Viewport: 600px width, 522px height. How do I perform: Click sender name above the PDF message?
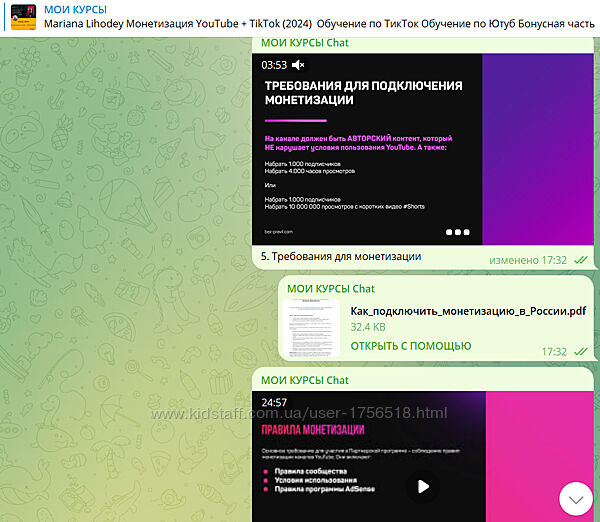pyautogui.click(x=330, y=289)
